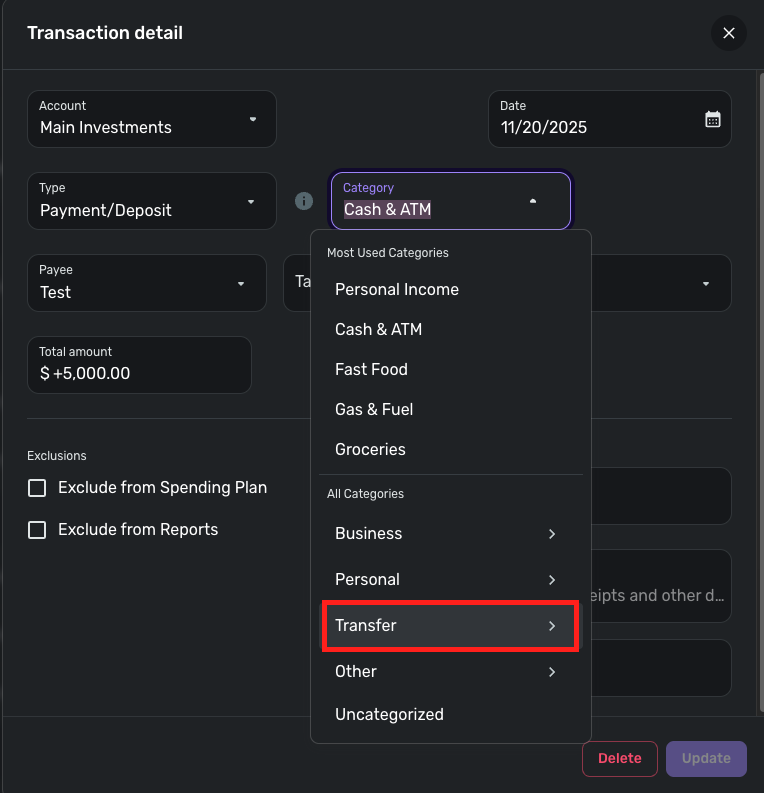Close the Transaction detail dialog
The height and width of the screenshot is (793, 764).
click(x=728, y=33)
